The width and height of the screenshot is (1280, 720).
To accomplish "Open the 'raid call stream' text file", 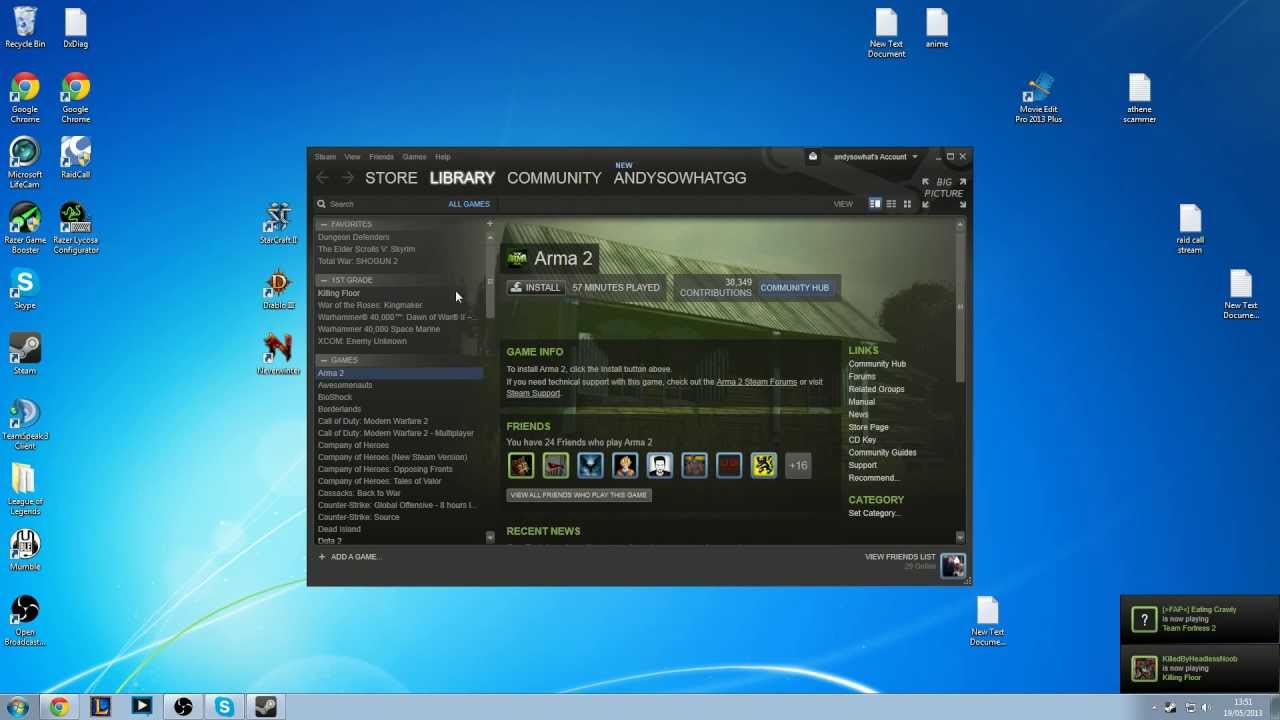I will 1190,229.
